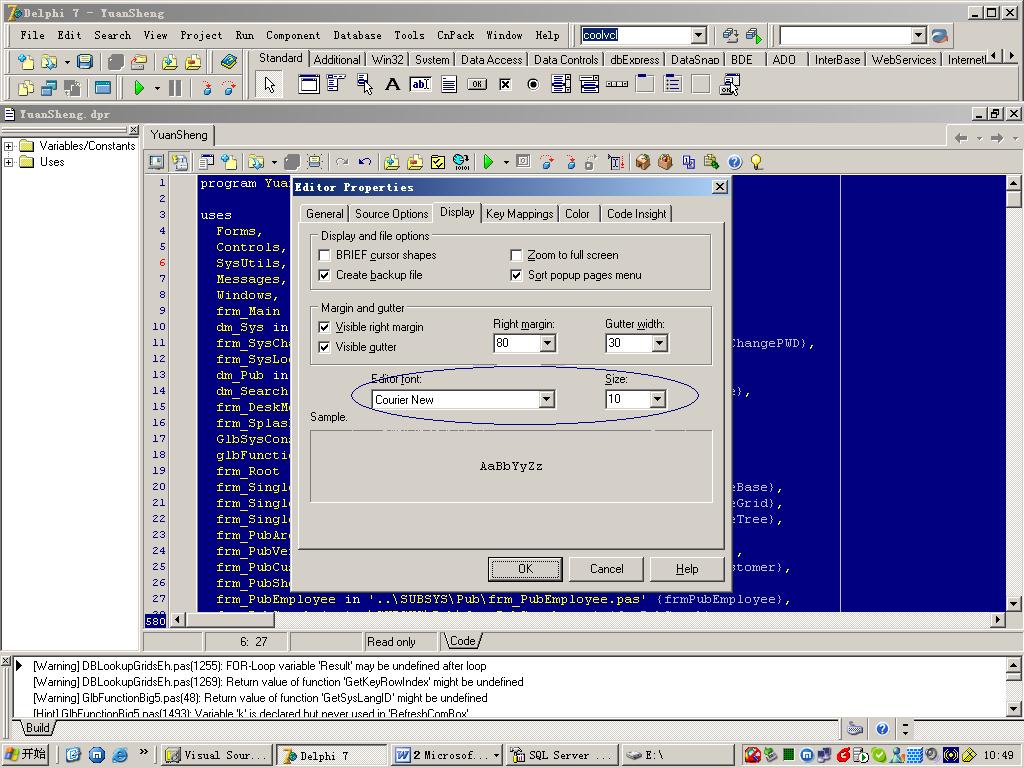Select the RadioButton component in palette
1024x768 pixels.
[x=533, y=85]
